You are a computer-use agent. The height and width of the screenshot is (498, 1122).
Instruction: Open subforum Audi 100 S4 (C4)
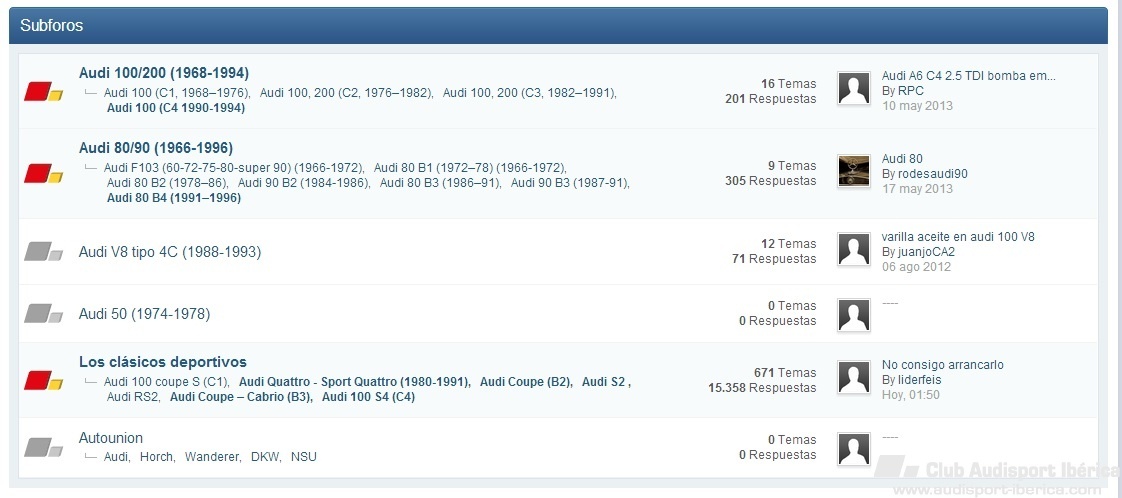(x=369, y=397)
